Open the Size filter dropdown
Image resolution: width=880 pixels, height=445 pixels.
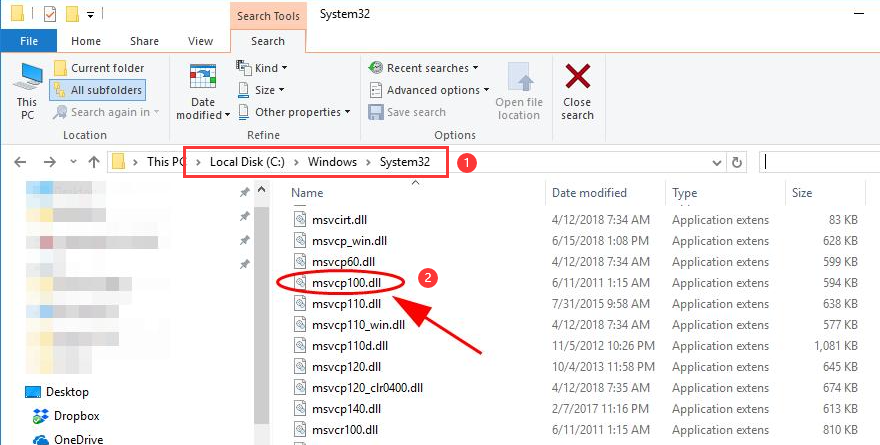pyautogui.click(x=262, y=90)
